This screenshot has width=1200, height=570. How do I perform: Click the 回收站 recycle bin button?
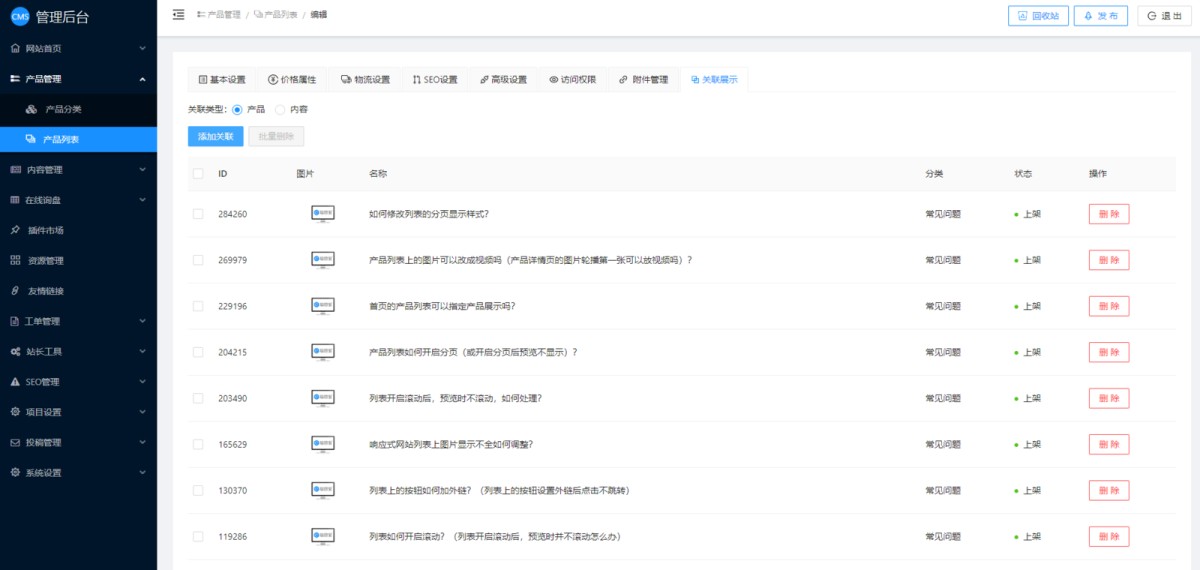tap(1038, 16)
